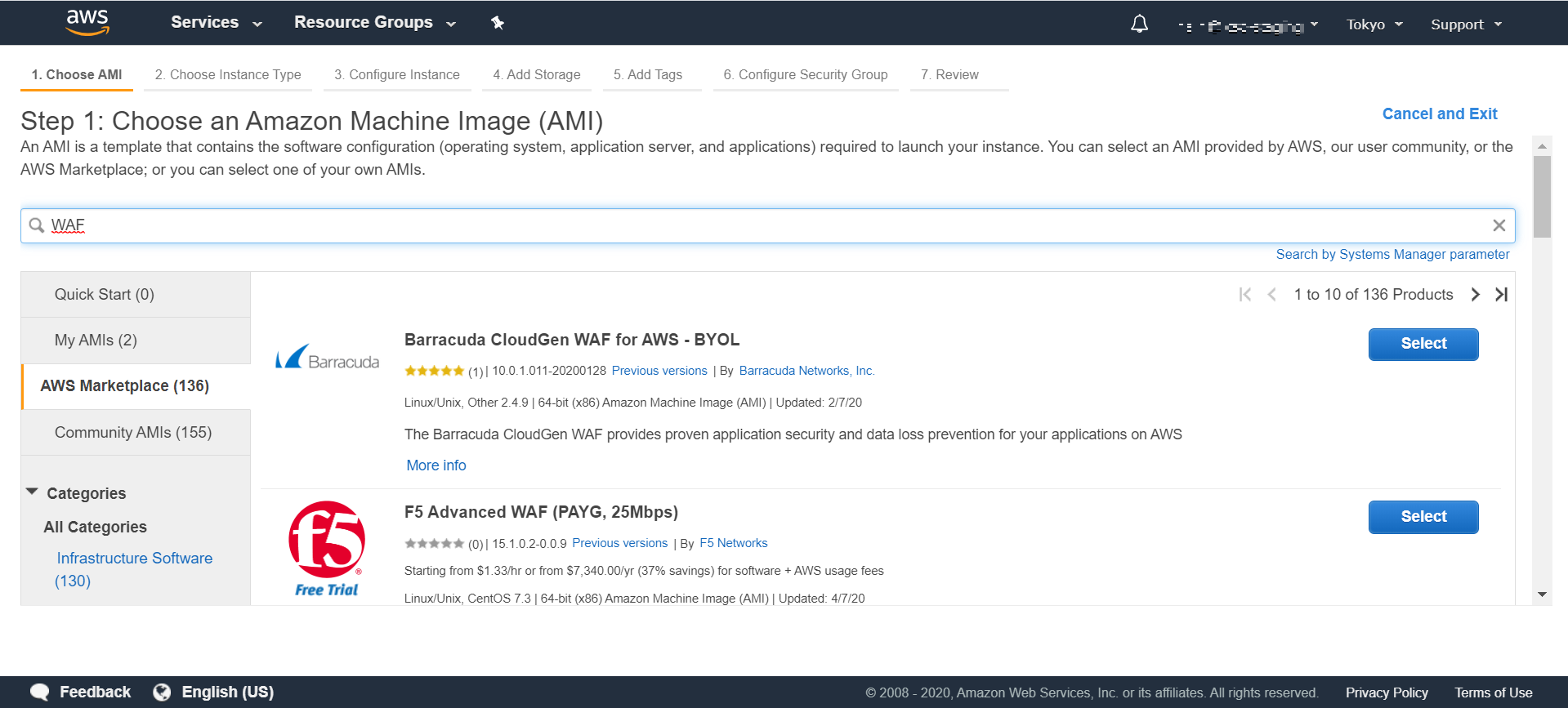The image size is (1568, 708).
Task: Clear the WAF search with X icon
Action: click(1499, 225)
